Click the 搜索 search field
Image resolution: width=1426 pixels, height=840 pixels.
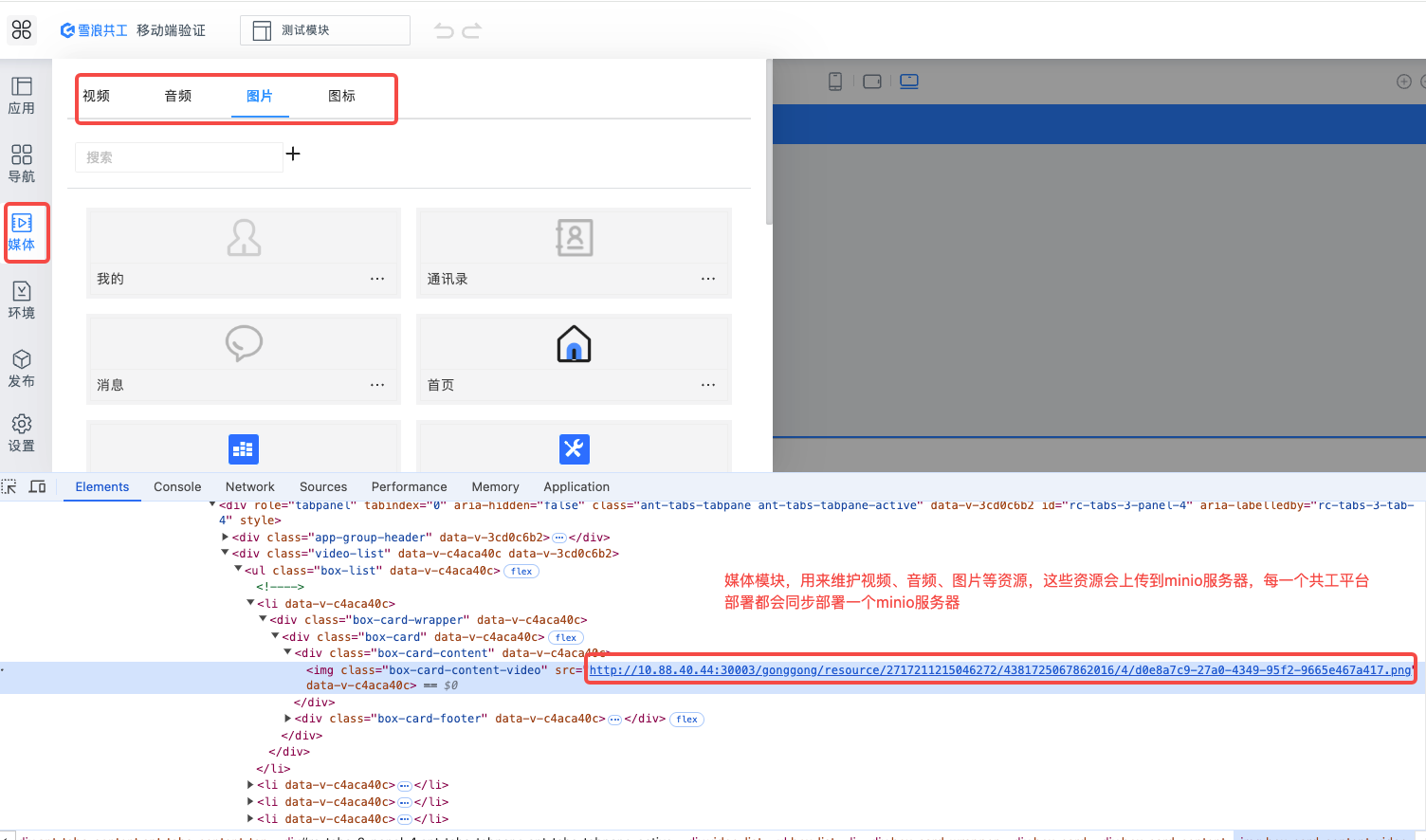tap(179, 157)
